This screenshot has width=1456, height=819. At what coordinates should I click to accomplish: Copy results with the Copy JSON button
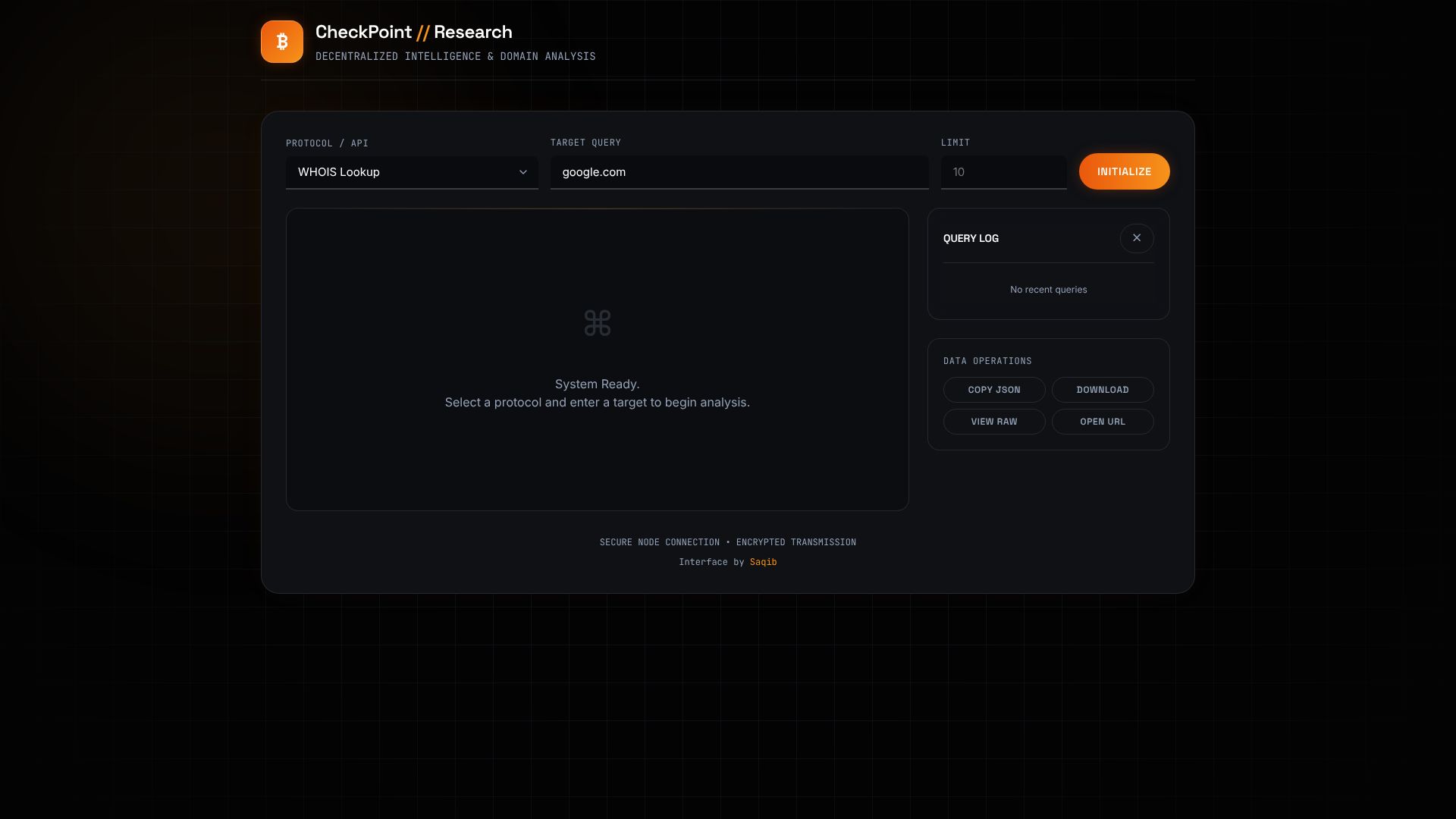994,390
